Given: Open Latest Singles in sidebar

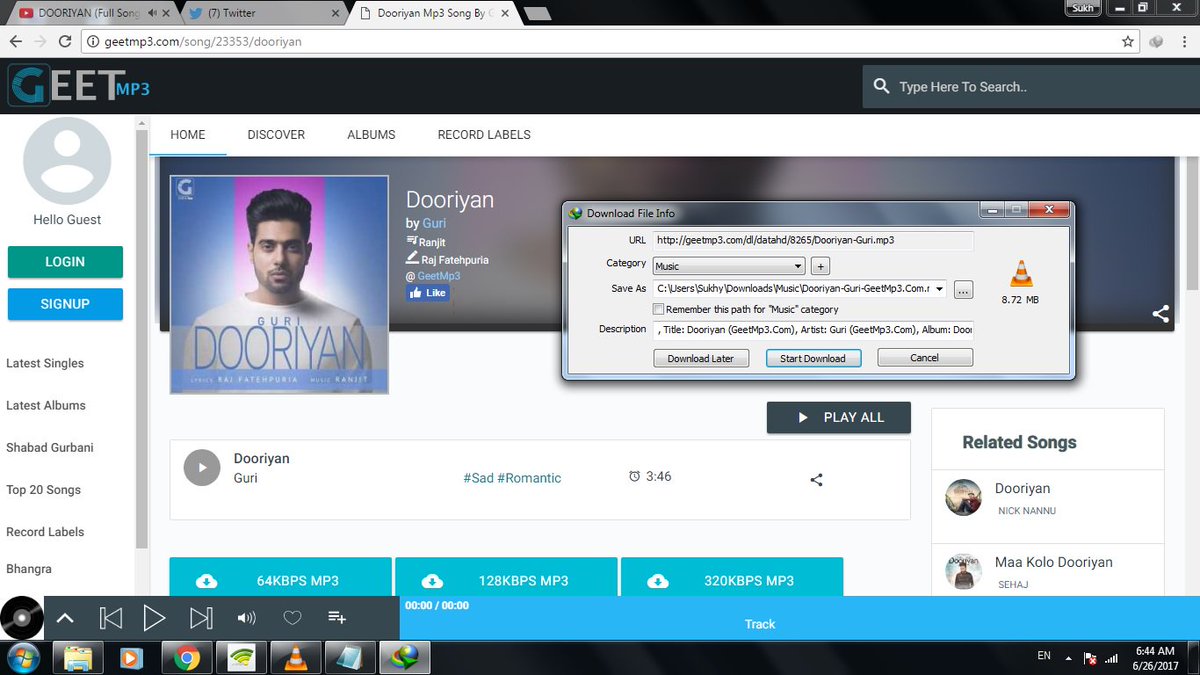Looking at the screenshot, I should point(45,364).
